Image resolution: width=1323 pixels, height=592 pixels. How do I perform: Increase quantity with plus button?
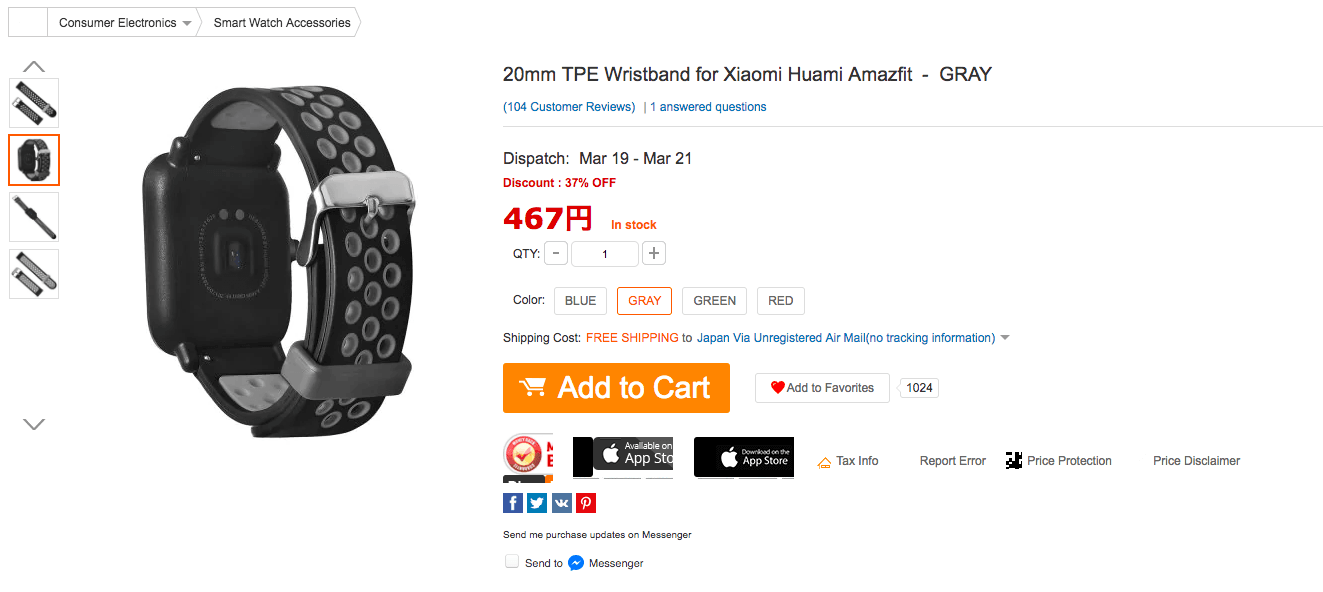(654, 253)
